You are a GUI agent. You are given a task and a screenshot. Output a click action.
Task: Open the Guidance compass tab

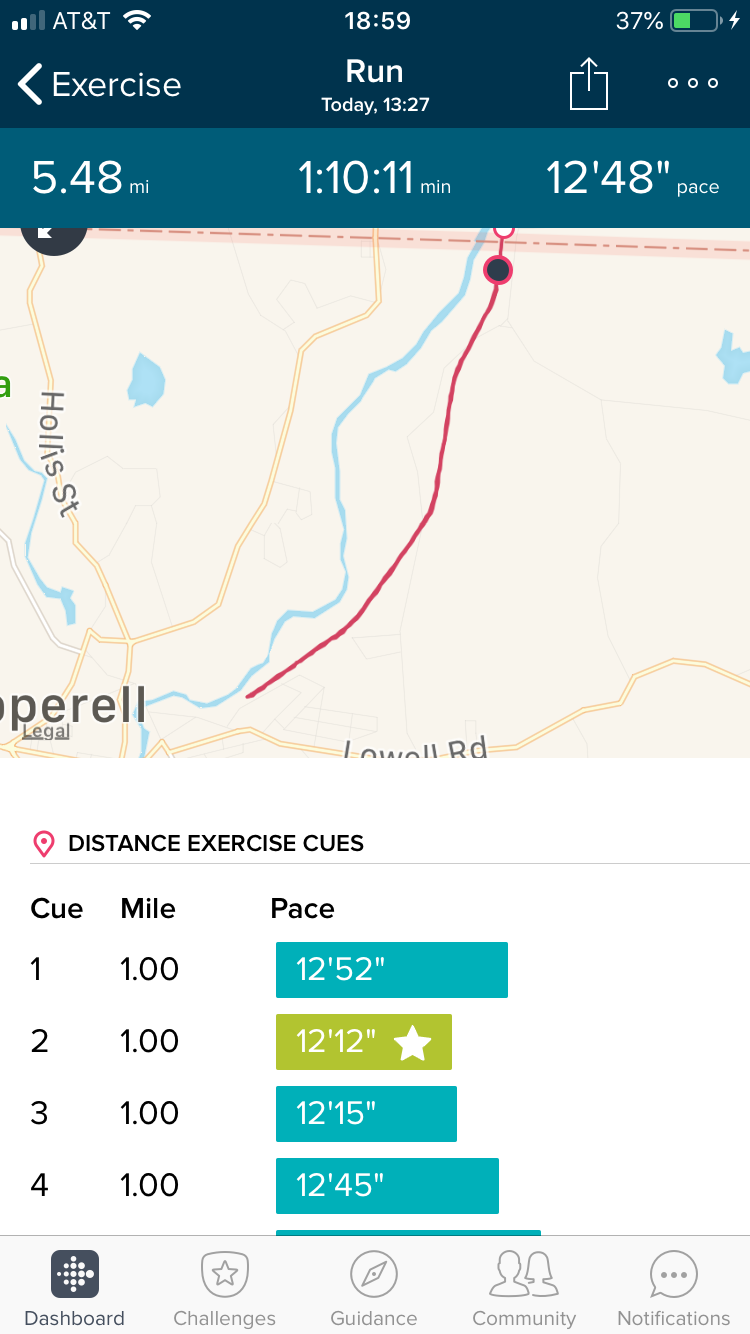point(374,1289)
